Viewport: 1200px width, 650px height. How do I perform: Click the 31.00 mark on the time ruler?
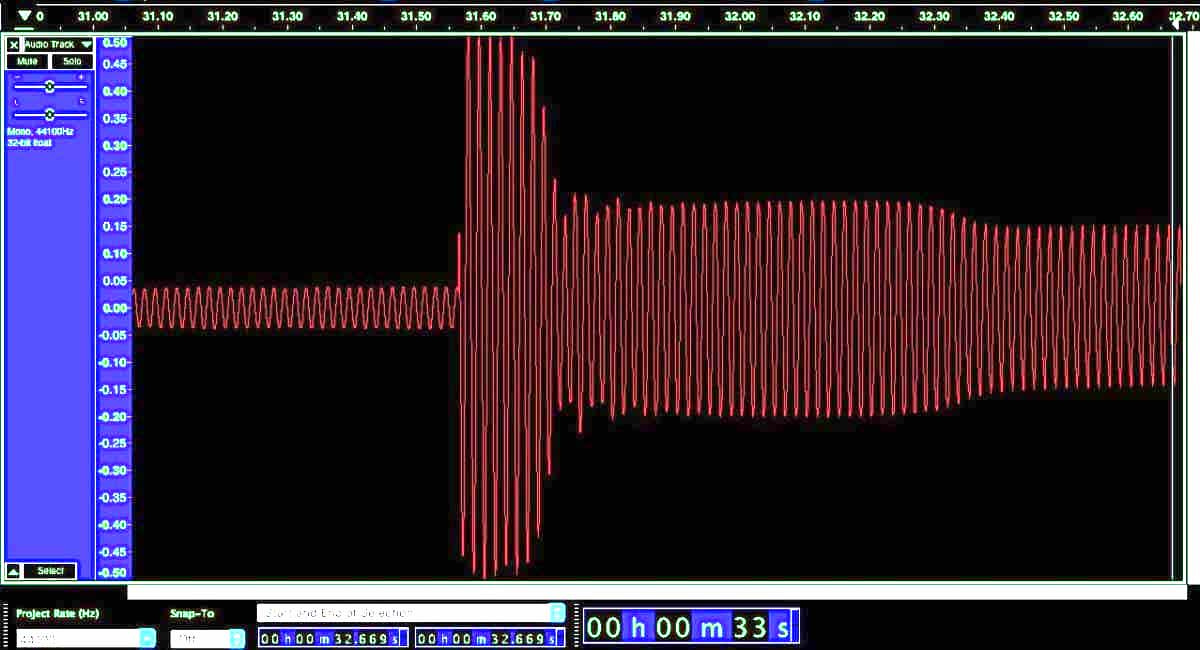pyautogui.click(x=92, y=16)
